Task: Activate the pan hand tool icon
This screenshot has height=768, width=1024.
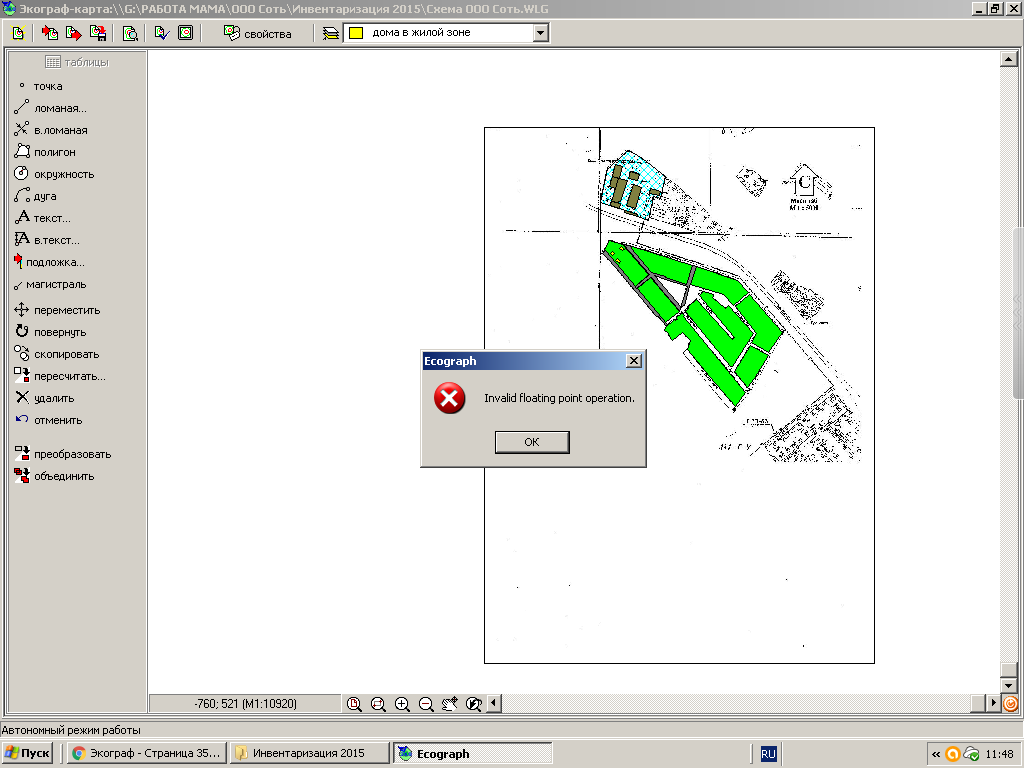Action: pyautogui.click(x=450, y=704)
